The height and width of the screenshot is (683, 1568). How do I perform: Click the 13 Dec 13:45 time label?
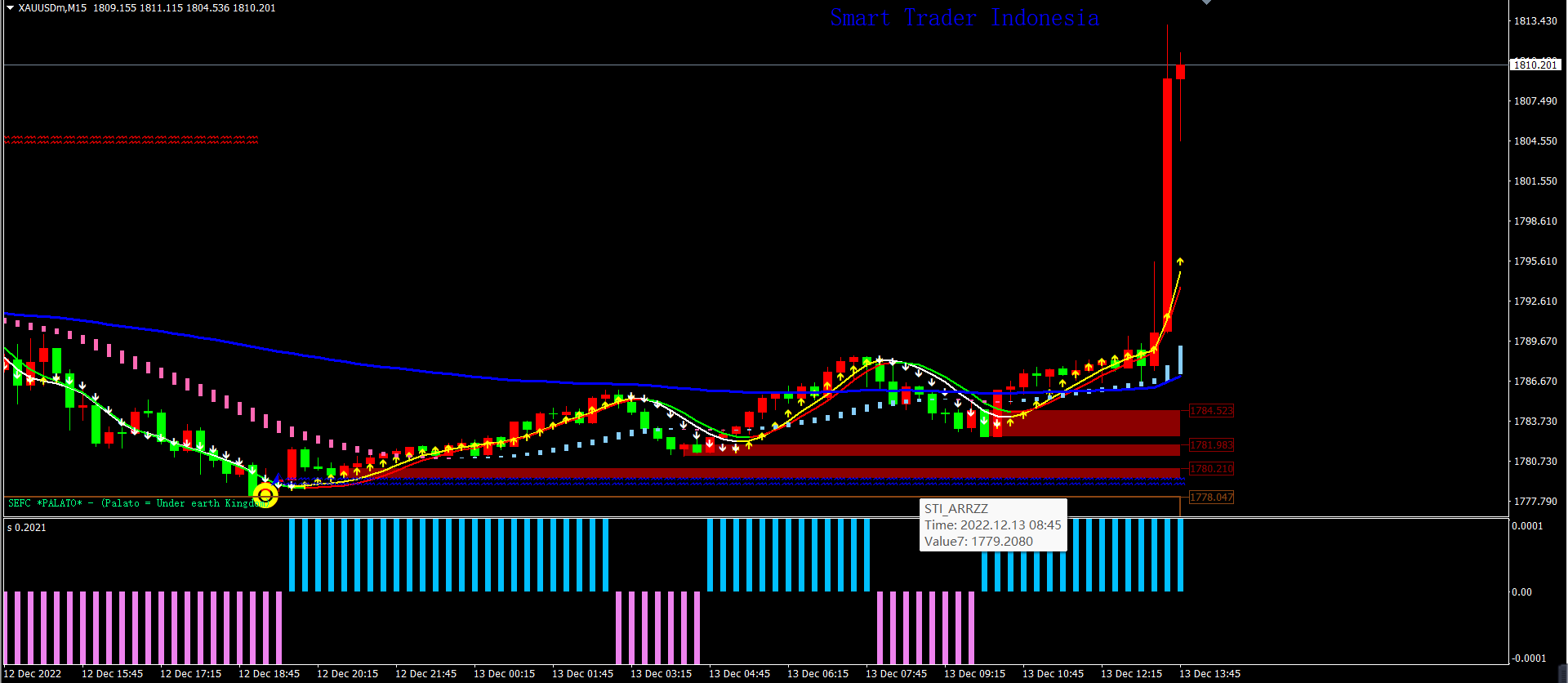pyautogui.click(x=1209, y=674)
